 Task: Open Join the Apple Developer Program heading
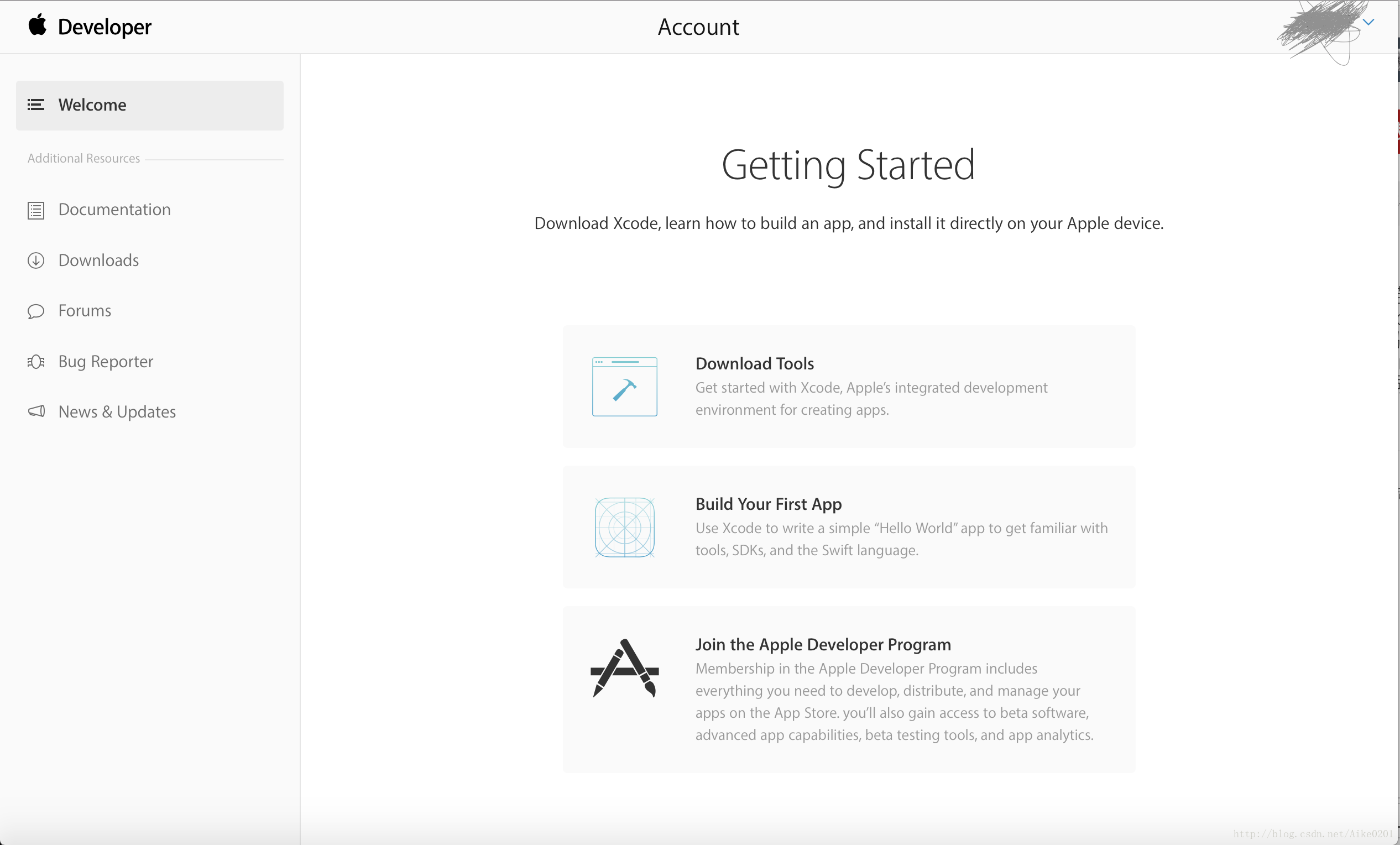tap(823, 644)
